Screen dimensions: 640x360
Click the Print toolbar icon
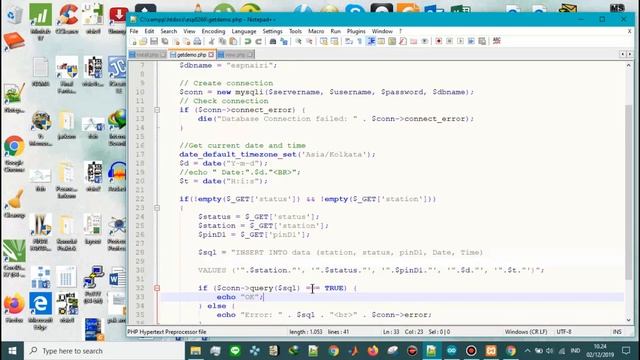197,41
